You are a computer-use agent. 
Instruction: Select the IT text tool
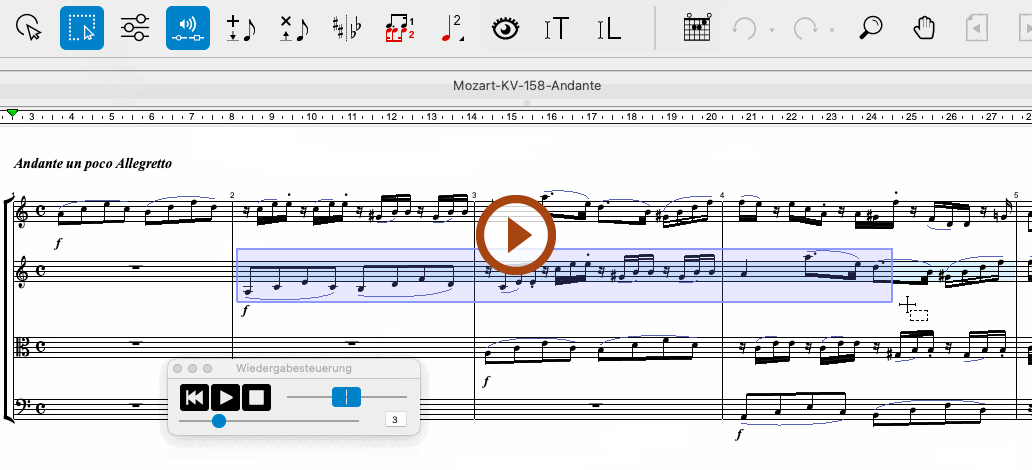click(x=557, y=28)
